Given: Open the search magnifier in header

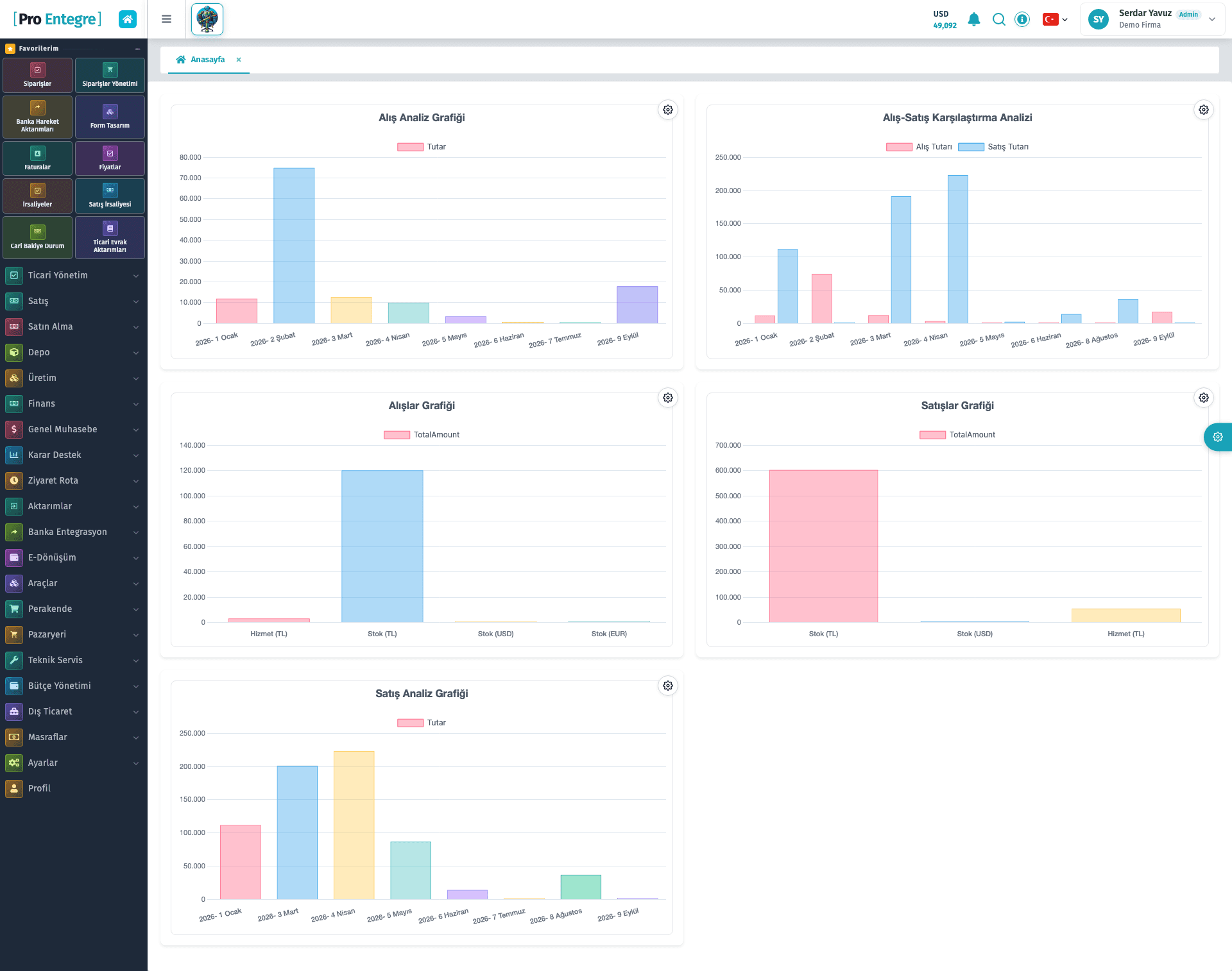Looking at the screenshot, I should click(x=998, y=19).
